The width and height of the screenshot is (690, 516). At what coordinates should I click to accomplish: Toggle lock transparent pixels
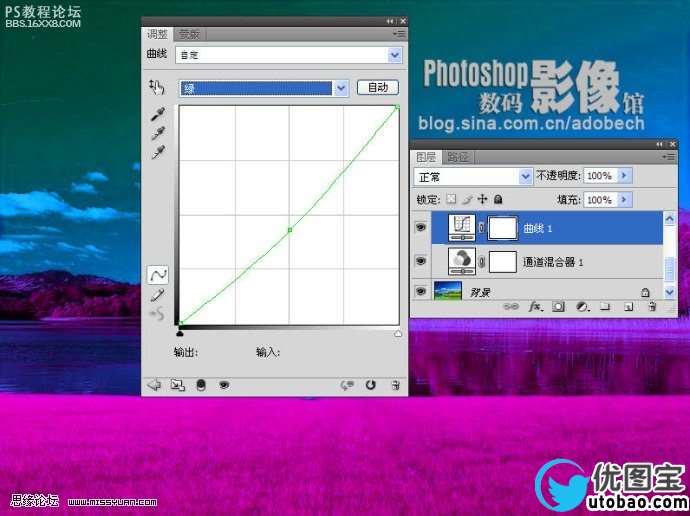(x=451, y=199)
